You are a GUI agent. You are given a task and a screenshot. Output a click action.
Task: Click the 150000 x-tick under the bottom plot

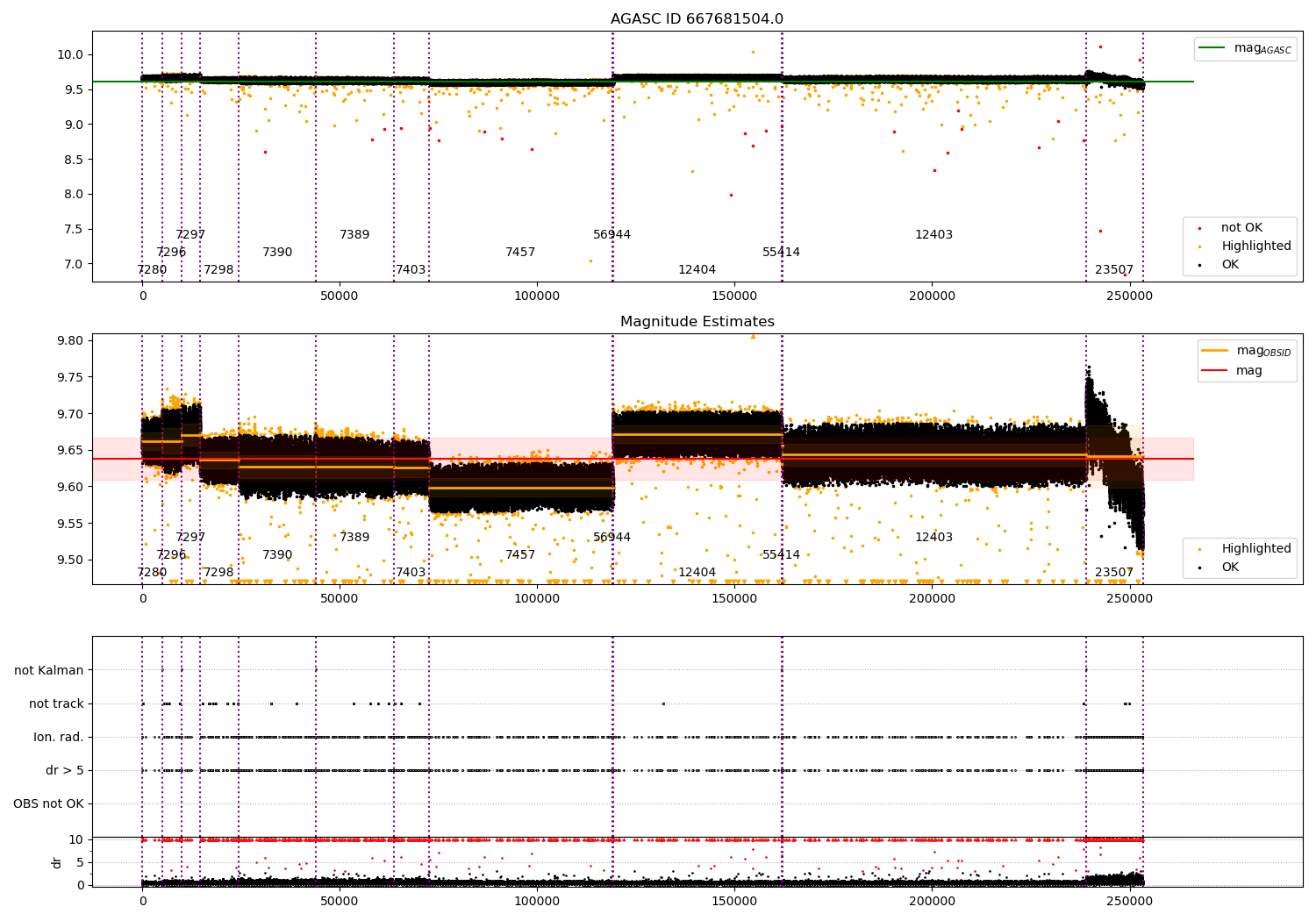click(x=734, y=901)
